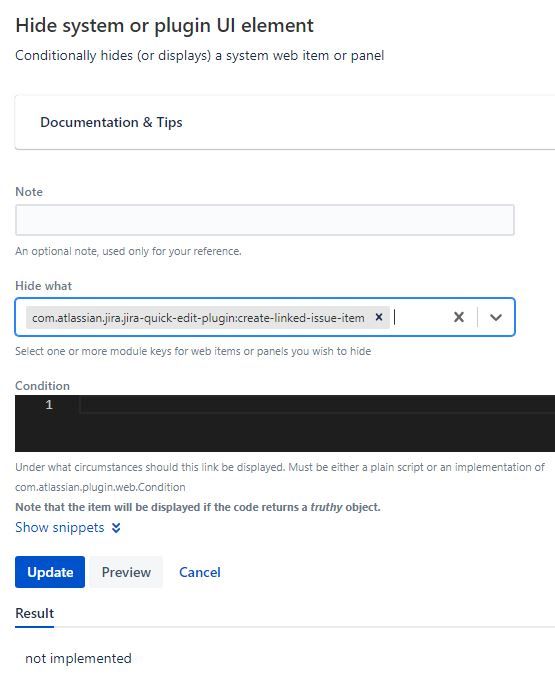Image resolution: width=555 pixels, height=686 pixels.
Task: Switch to the Result tab
Action: (35, 613)
